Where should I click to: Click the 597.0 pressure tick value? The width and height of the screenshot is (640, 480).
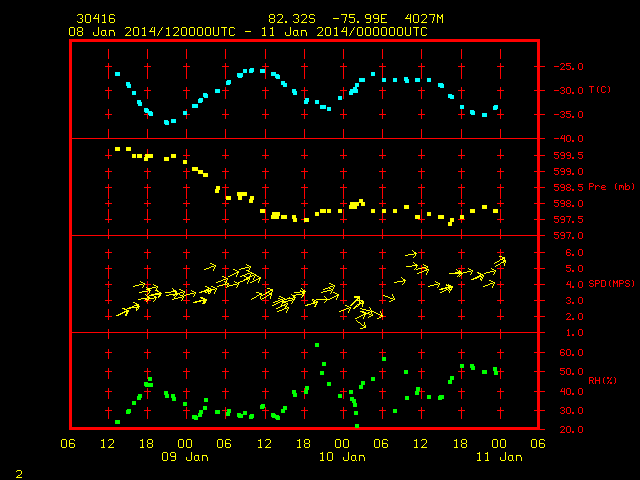click(x=569, y=236)
